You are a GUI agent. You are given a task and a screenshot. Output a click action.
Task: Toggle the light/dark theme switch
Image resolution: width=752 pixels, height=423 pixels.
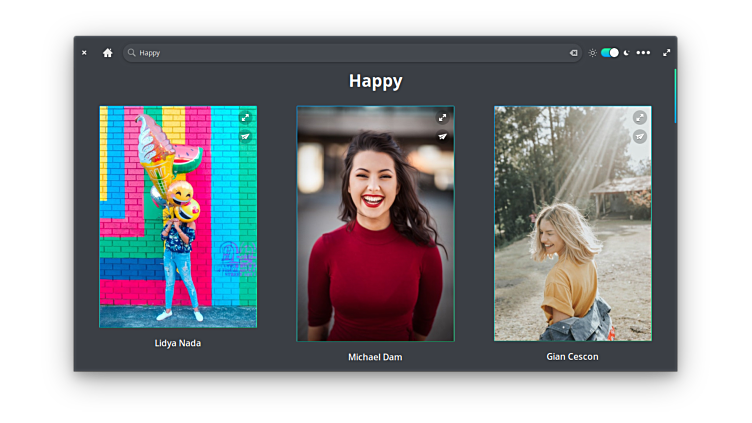pyautogui.click(x=609, y=53)
